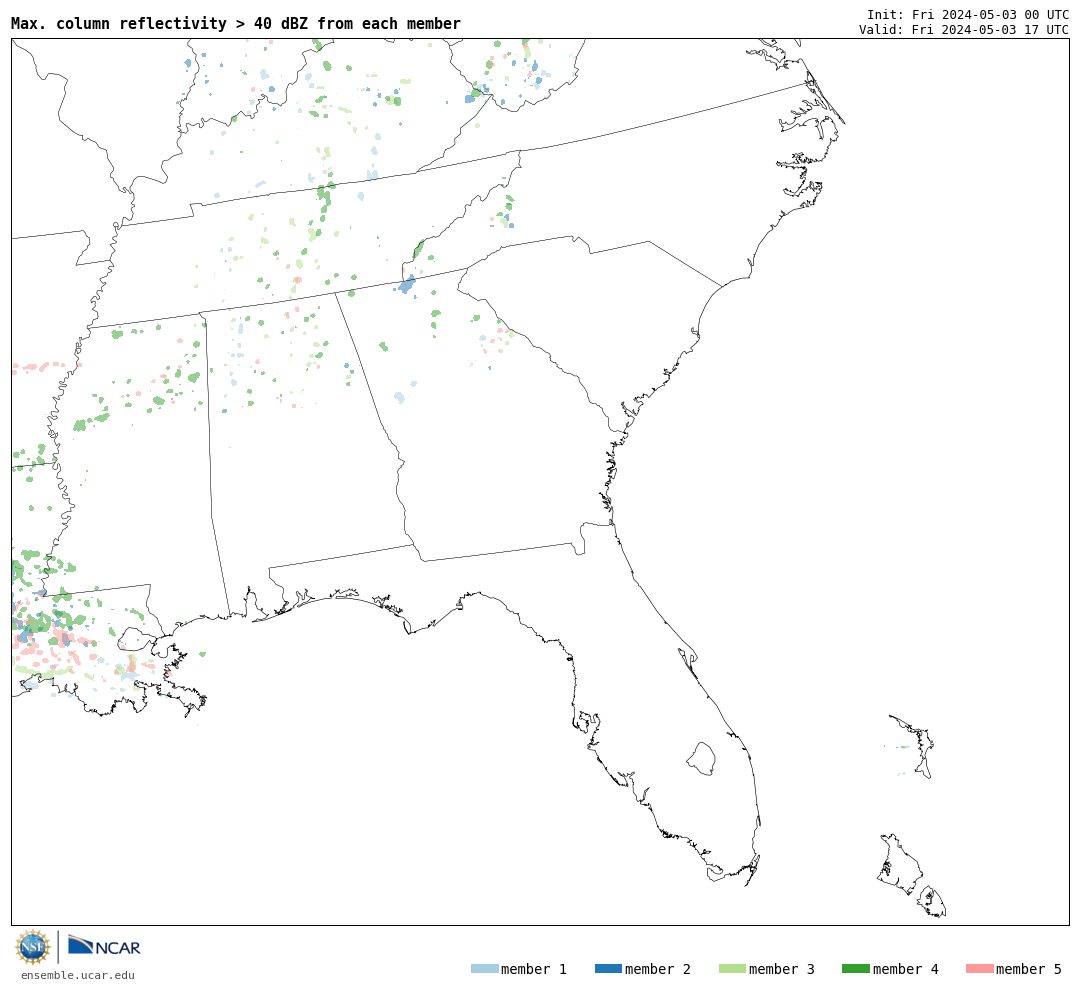Viewport: 1080px width, 988px height.
Task: Click the 'Init: Fri 2024-05-03 00 UTC' text
Action: pos(968,14)
